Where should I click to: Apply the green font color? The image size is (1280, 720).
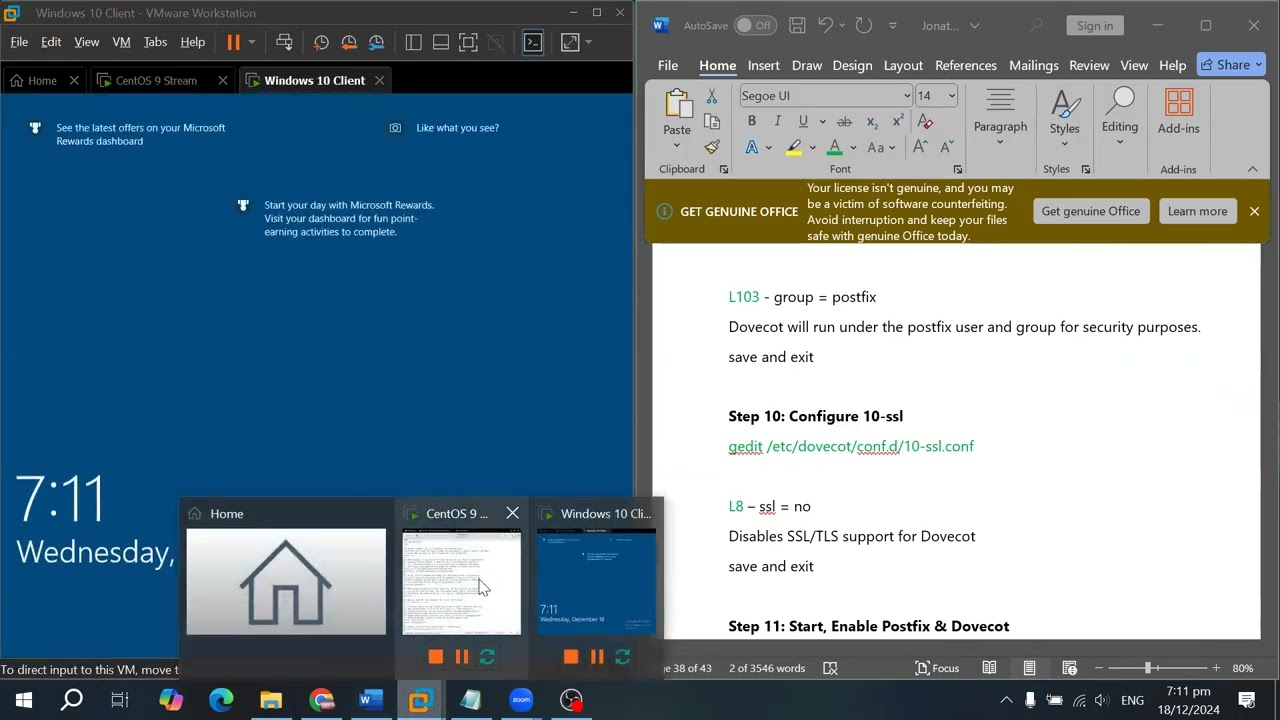tap(835, 147)
